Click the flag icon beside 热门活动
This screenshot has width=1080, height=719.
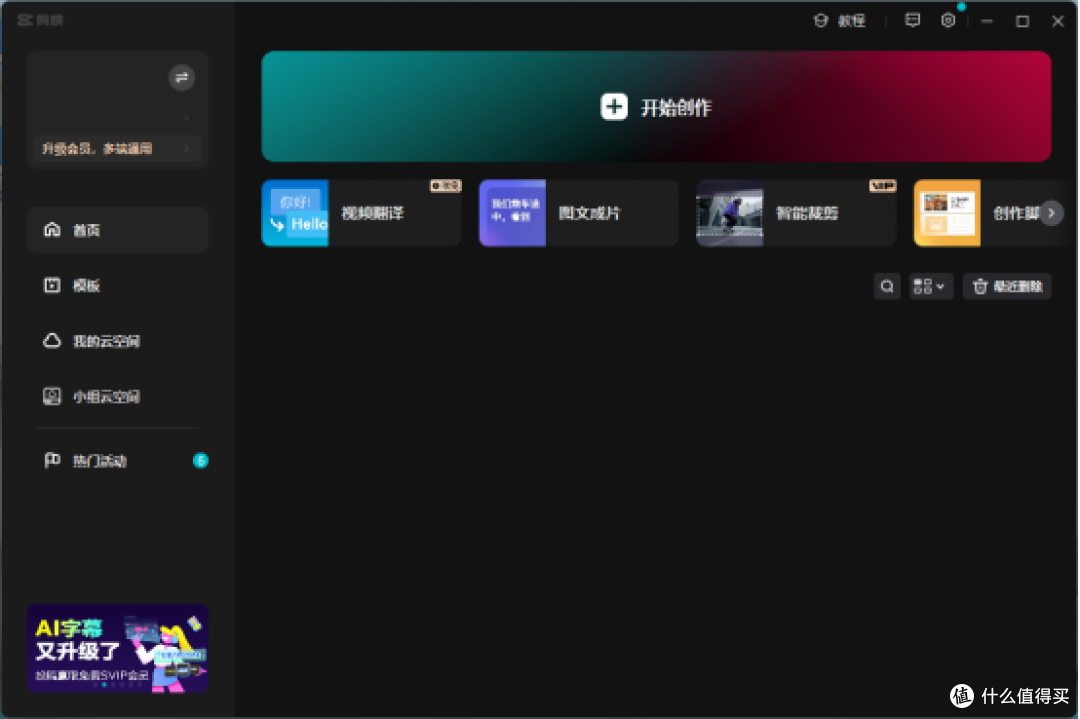52,460
